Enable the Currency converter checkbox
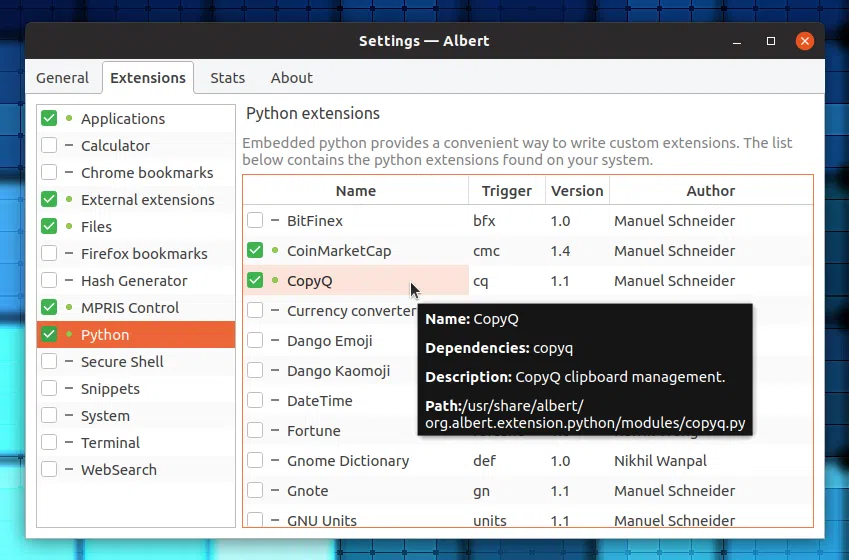The image size is (849, 560). (255, 310)
